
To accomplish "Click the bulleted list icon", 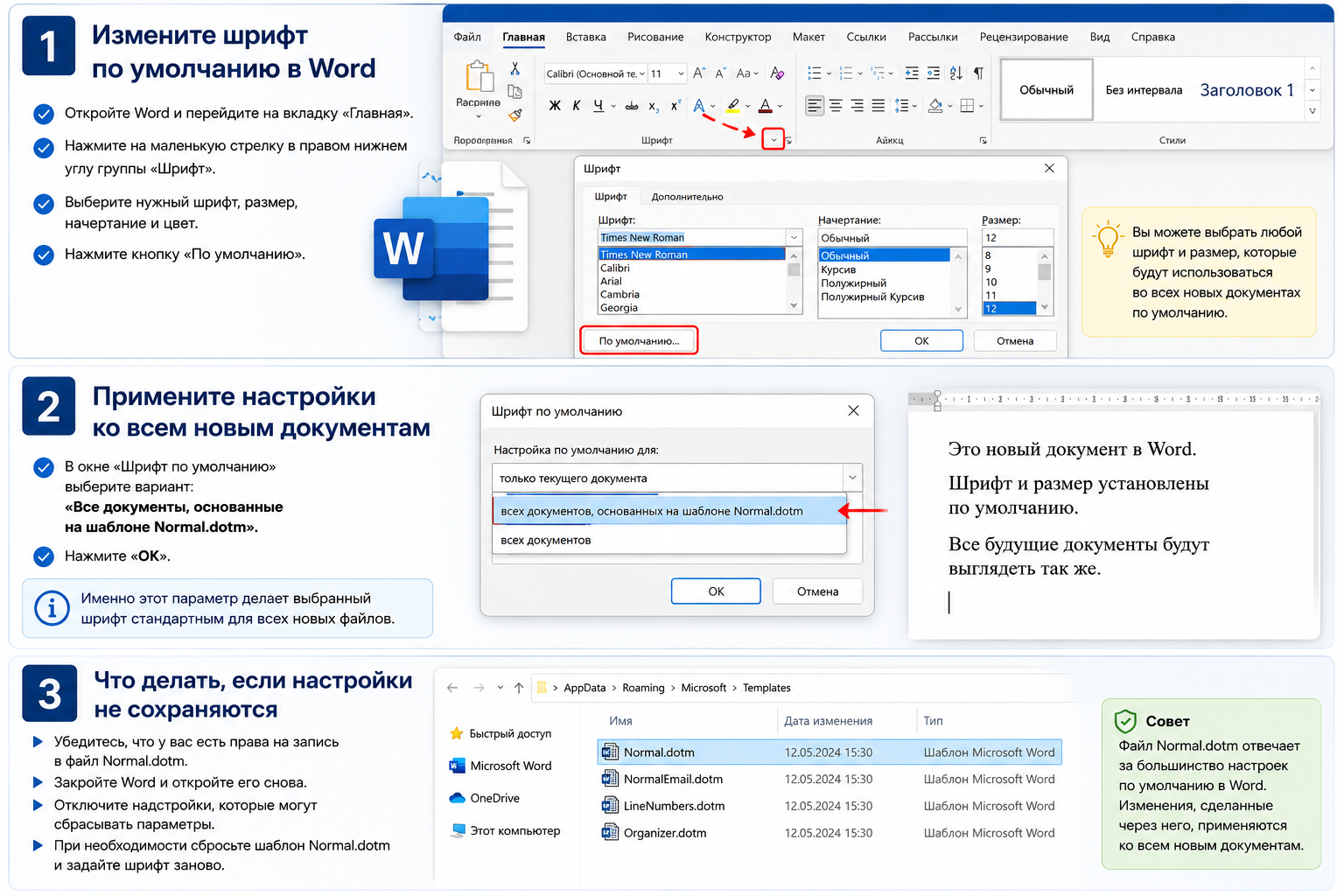I will [814, 73].
